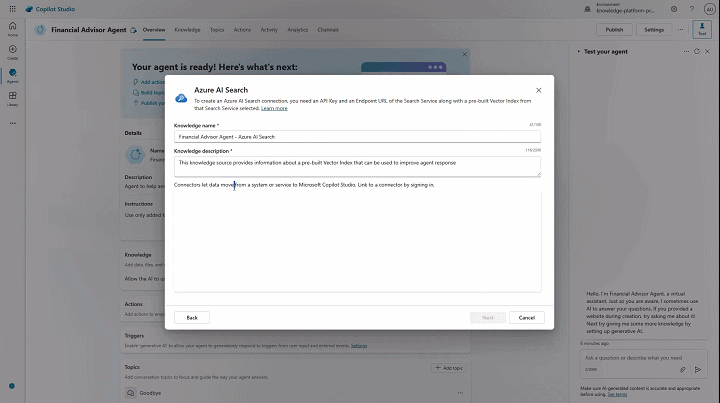This screenshot has width=720, height=403.
Task: Click the Knowledge name input field
Action: coord(357,136)
